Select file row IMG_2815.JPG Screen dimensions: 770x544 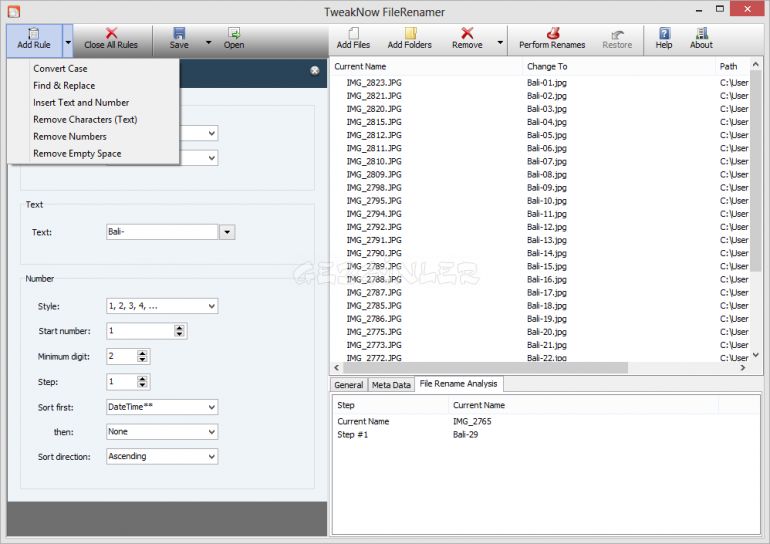(374, 122)
